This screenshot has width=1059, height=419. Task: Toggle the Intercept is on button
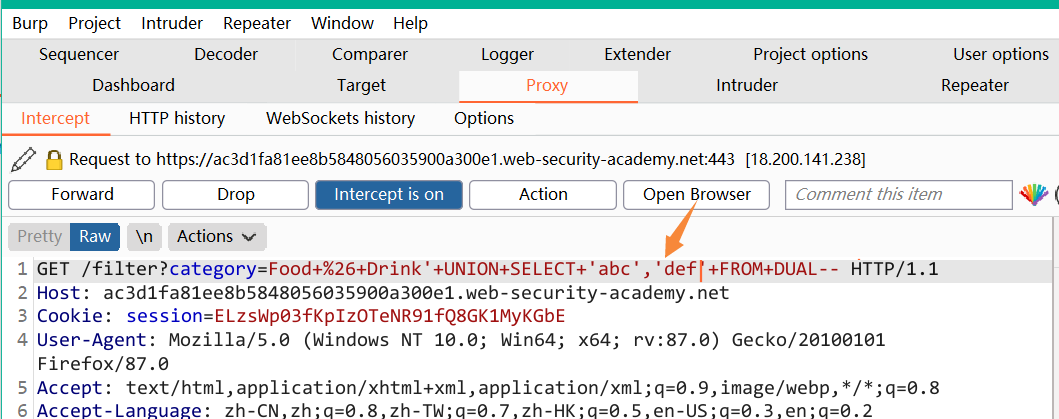(x=389, y=195)
